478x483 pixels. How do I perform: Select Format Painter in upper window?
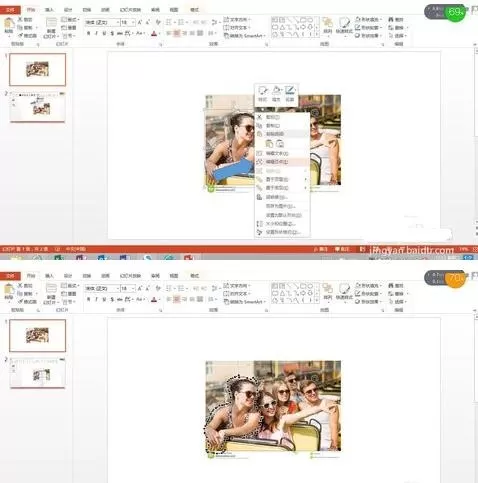pos(28,36)
